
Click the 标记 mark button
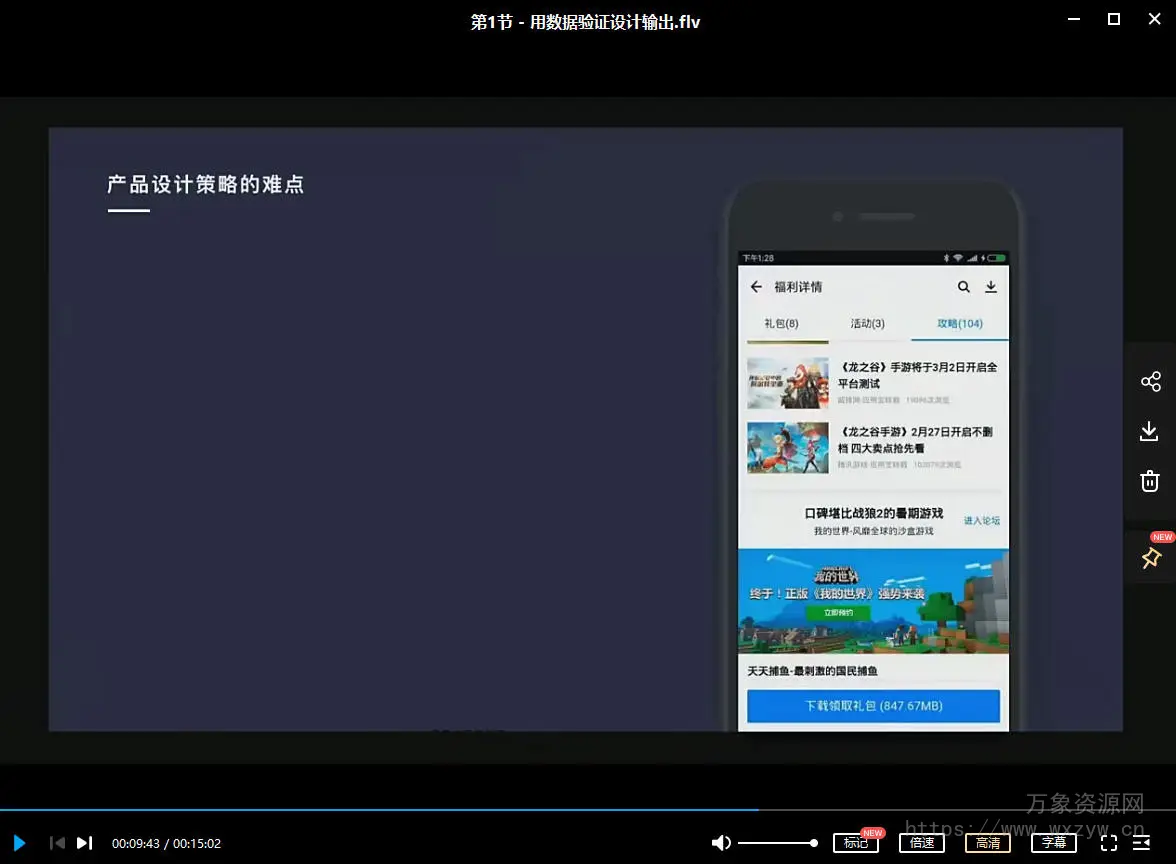[855, 843]
